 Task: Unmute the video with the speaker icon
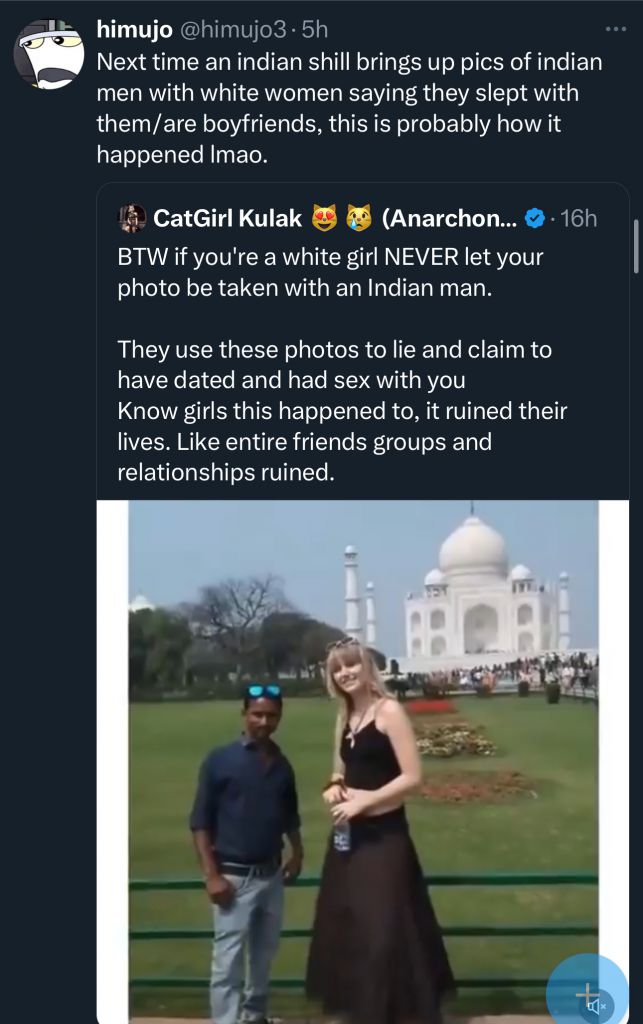coord(598,1006)
